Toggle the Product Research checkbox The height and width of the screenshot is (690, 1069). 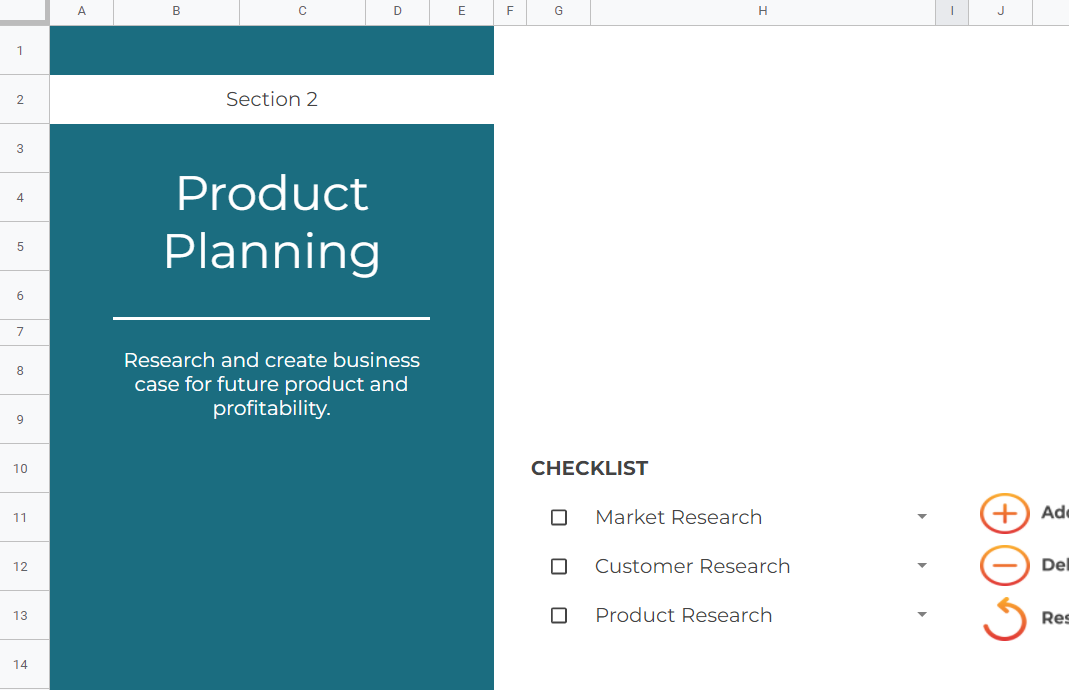(x=559, y=616)
